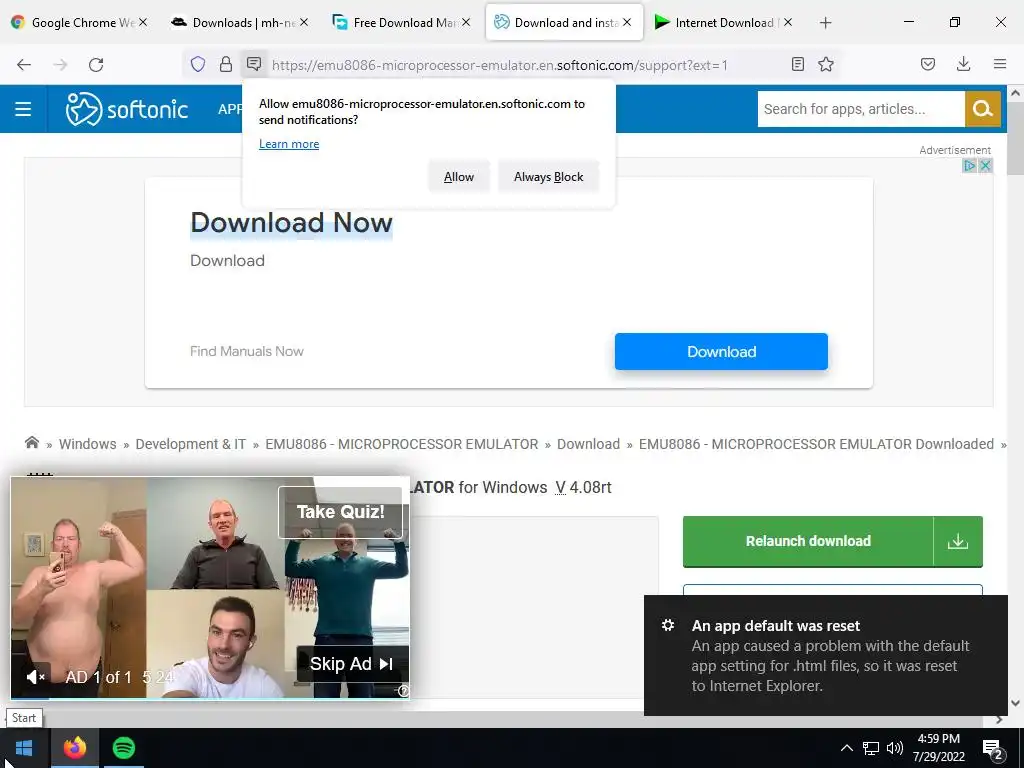Click Always Block for notifications

point(549,177)
